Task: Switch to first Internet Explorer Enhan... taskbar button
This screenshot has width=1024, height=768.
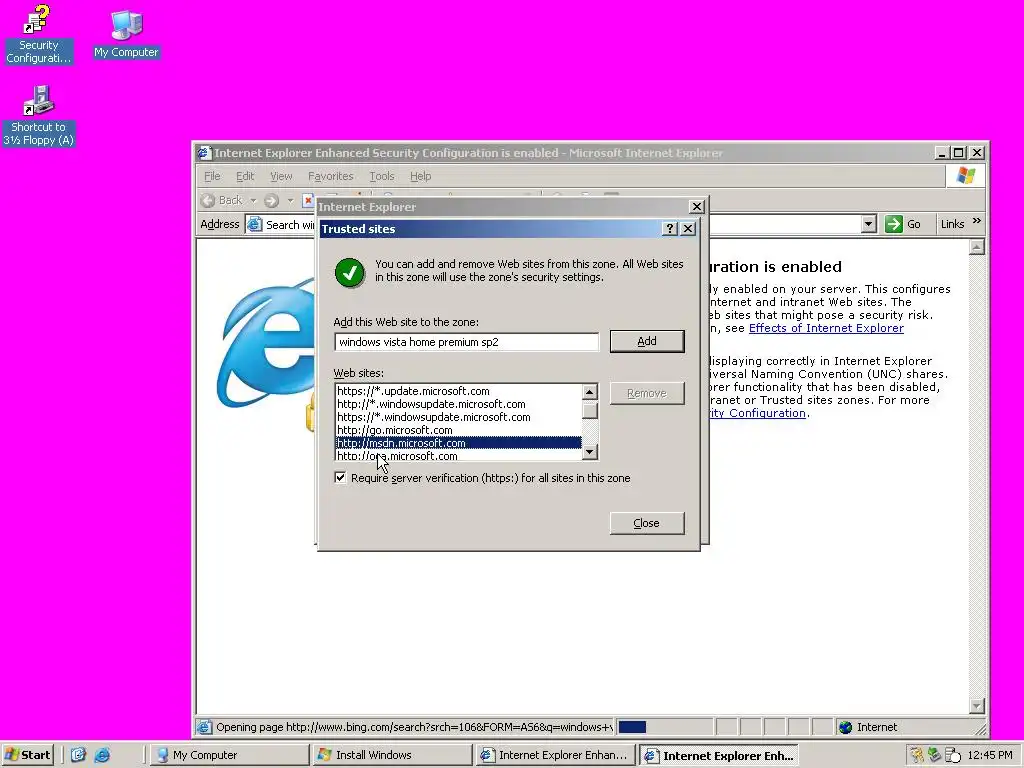Action: (556, 755)
